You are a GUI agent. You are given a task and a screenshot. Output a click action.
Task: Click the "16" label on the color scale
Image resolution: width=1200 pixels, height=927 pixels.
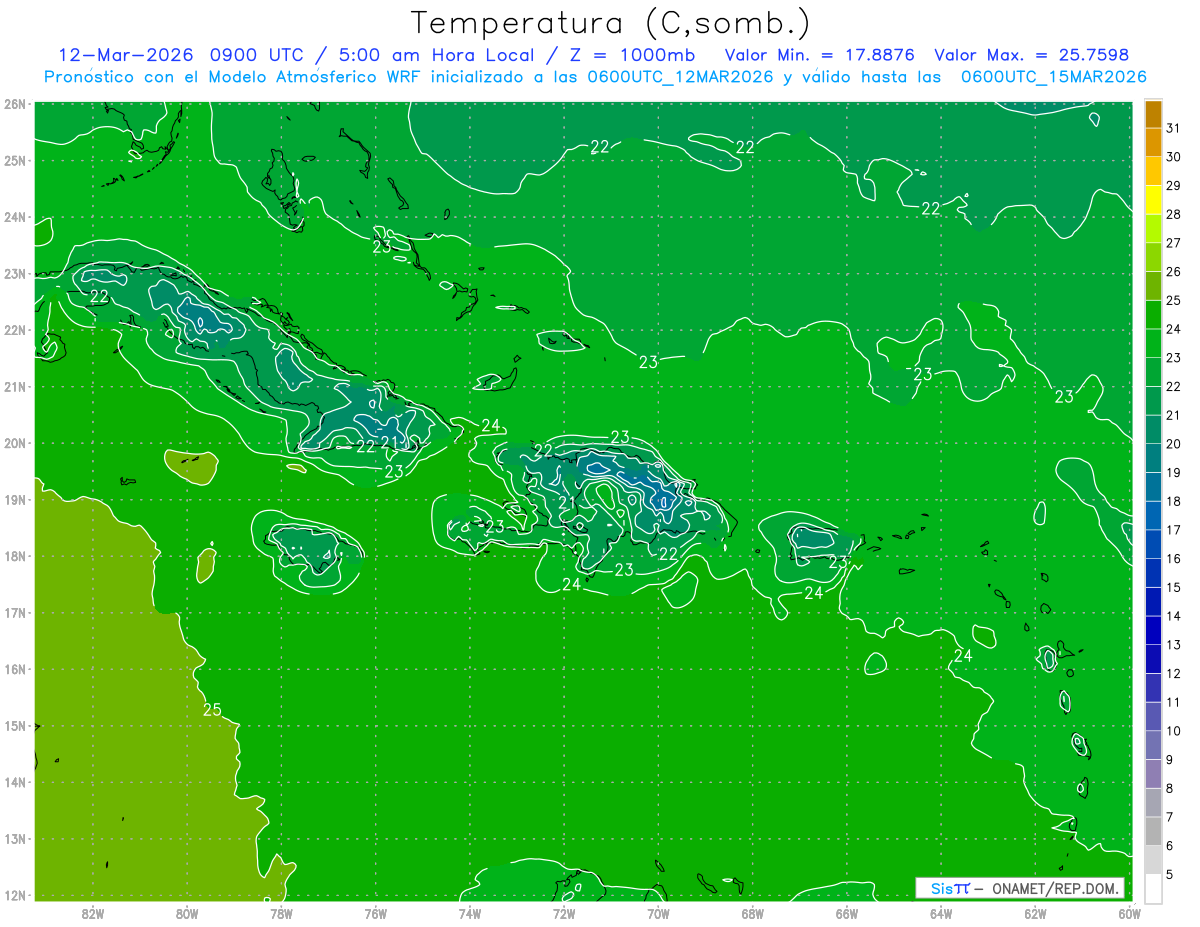(x=1173, y=559)
